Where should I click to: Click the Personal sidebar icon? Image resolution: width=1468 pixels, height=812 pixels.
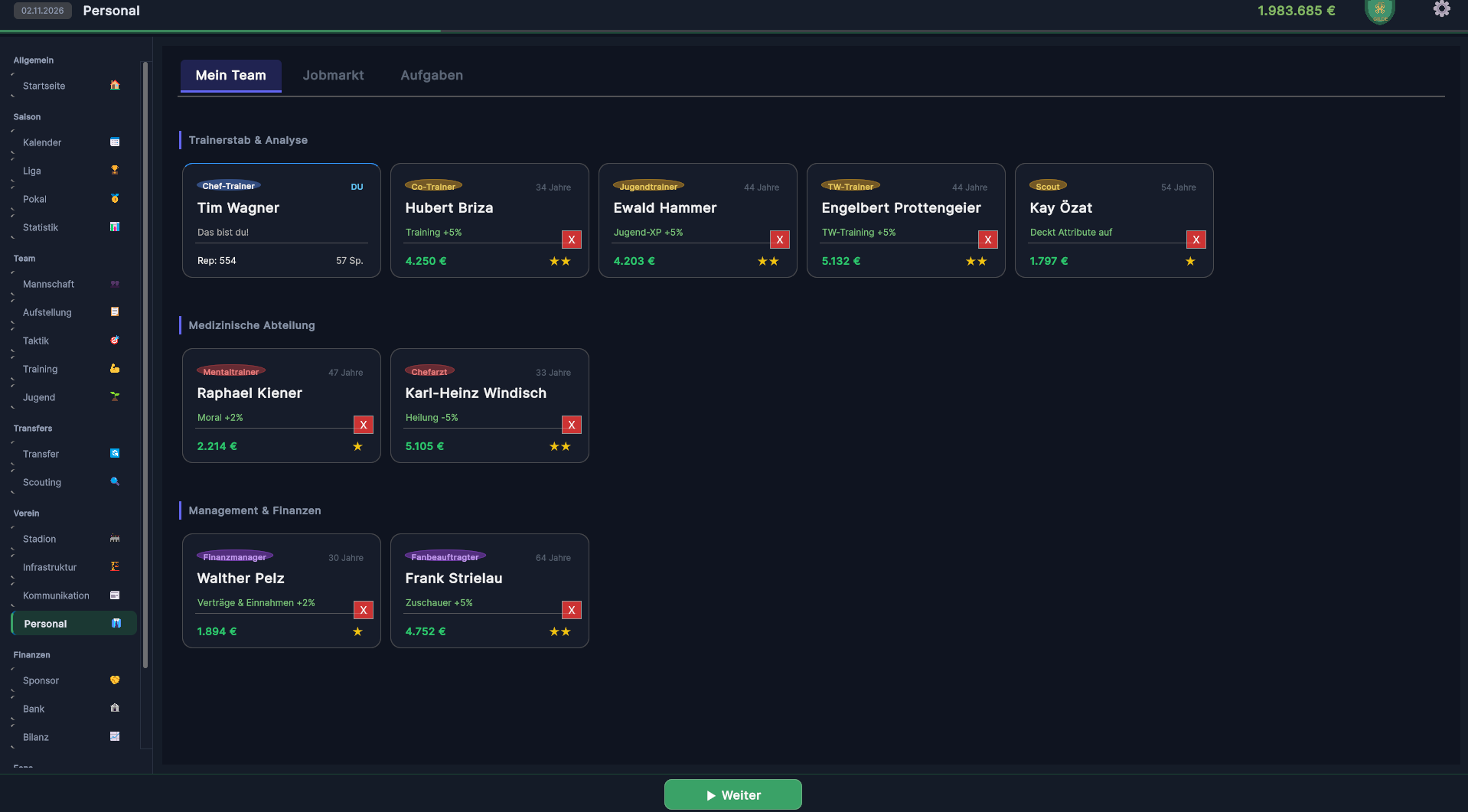116,623
